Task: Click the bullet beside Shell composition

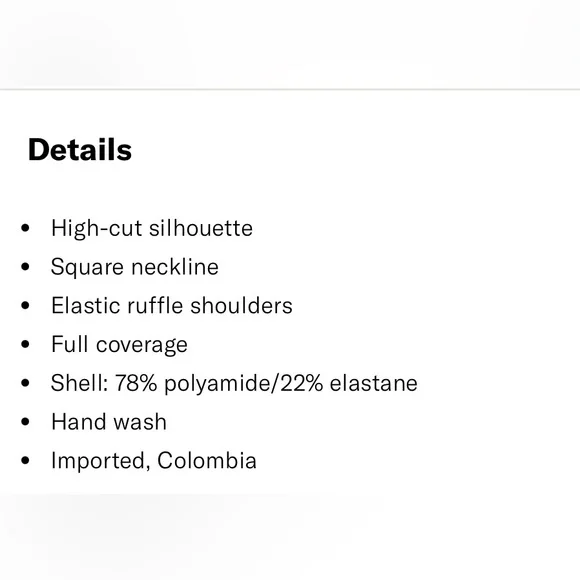Action: tap(25, 383)
